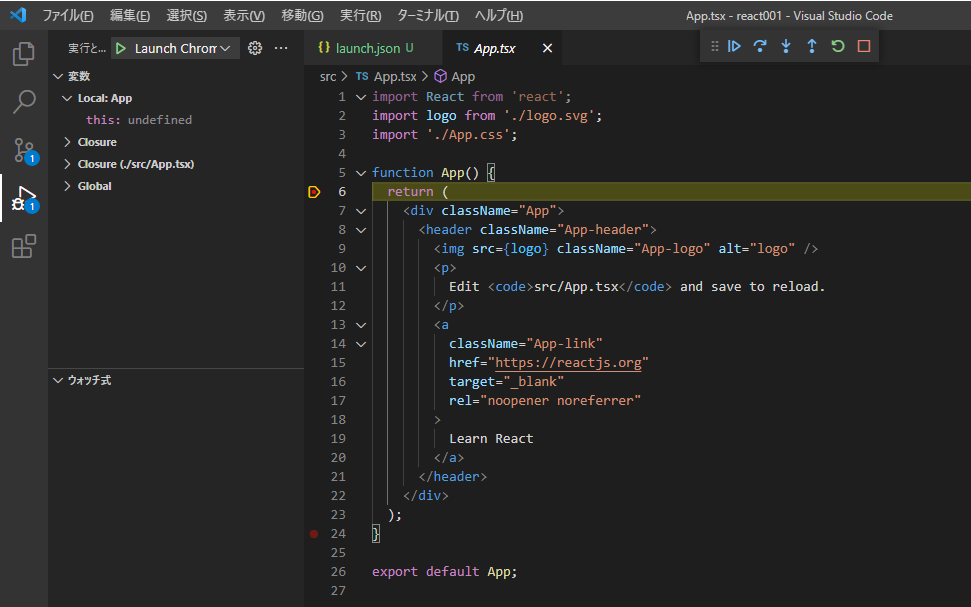
Task: Click the Step Into debug button
Action: (786, 46)
